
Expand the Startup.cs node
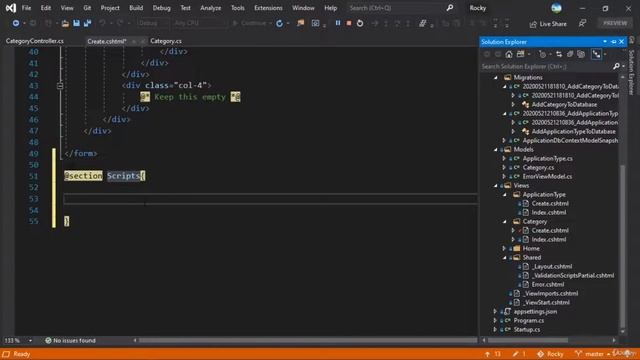click(496, 329)
